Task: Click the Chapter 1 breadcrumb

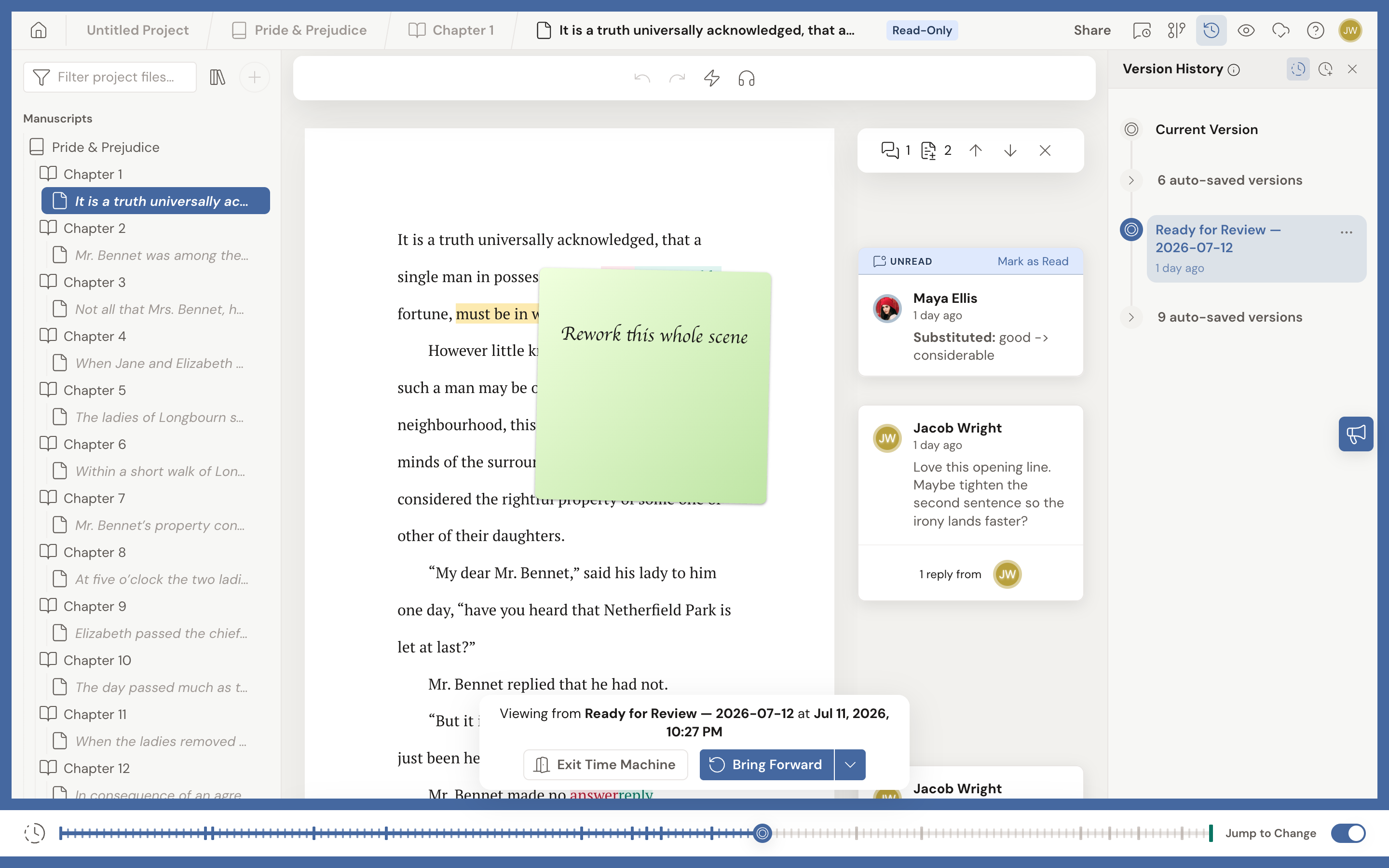Action: point(451,30)
